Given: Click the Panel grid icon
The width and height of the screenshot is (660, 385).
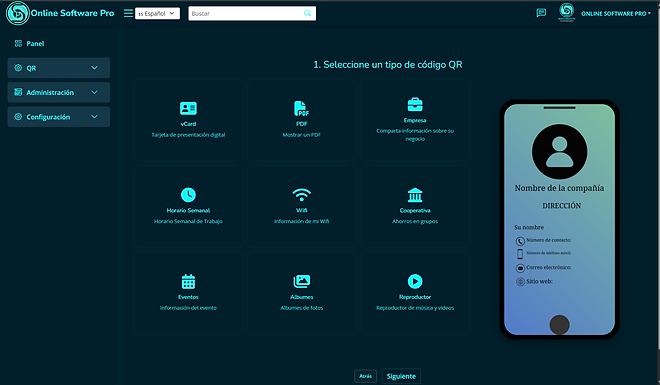Looking at the screenshot, I should click(x=18, y=43).
